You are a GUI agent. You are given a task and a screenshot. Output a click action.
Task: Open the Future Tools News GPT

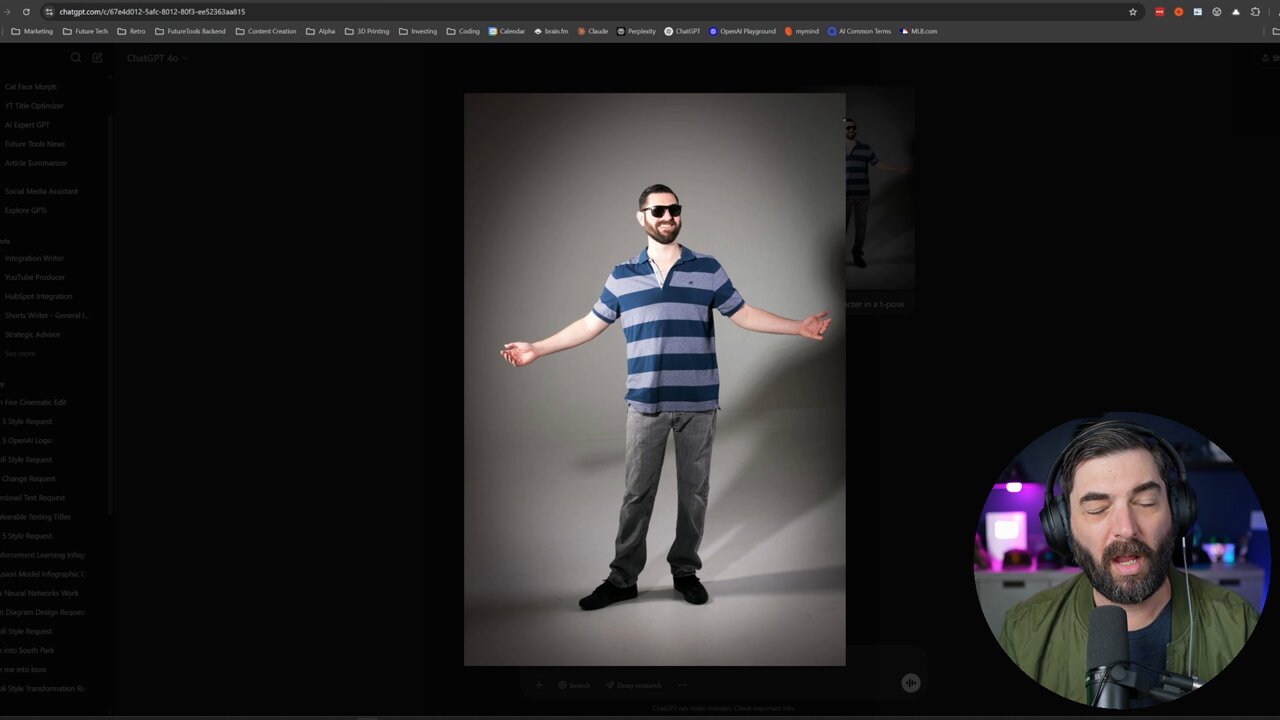pos(34,144)
